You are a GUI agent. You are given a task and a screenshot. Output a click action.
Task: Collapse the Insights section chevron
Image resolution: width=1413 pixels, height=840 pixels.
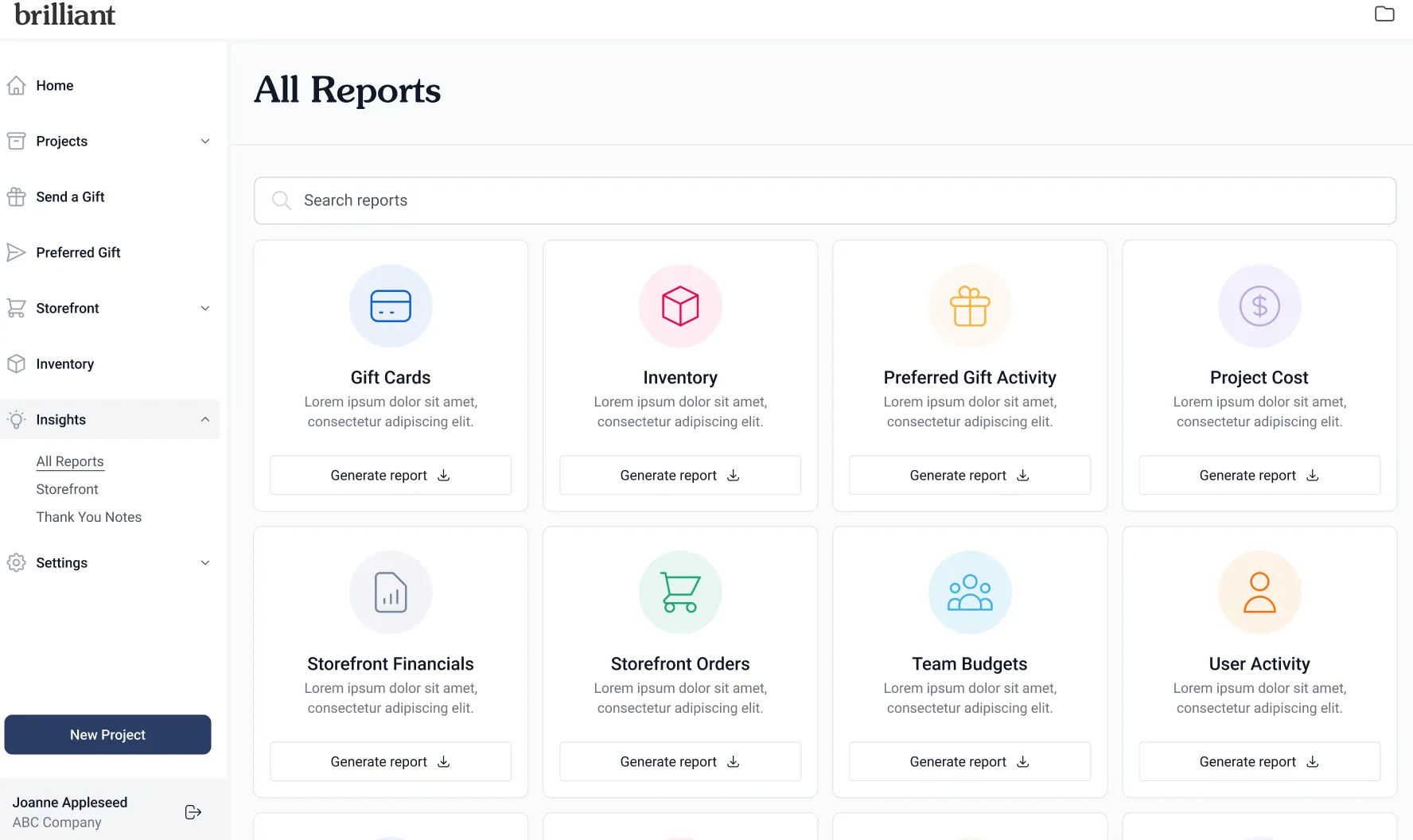[205, 420]
